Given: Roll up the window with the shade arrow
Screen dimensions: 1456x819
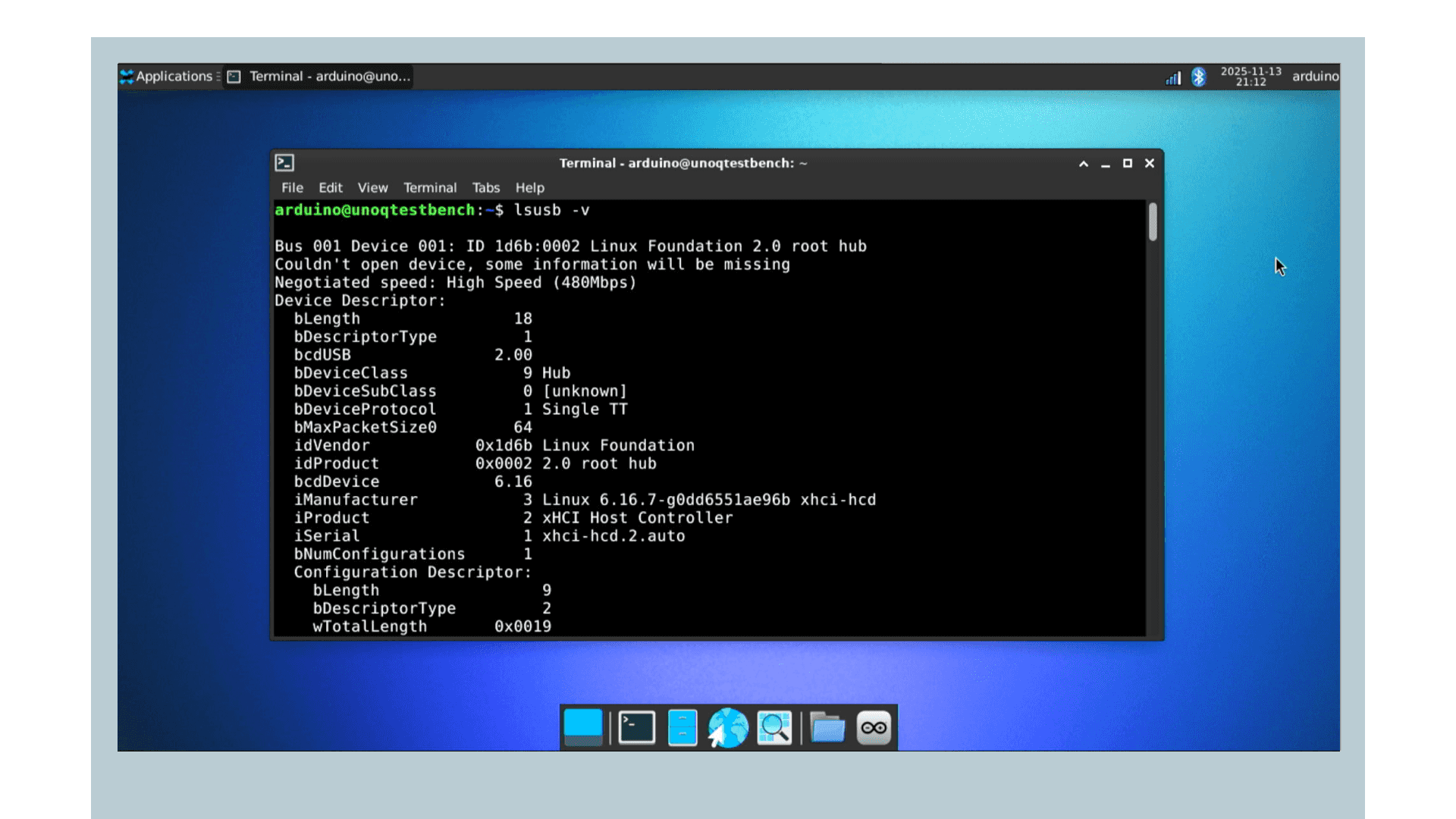Looking at the screenshot, I should (x=1083, y=162).
